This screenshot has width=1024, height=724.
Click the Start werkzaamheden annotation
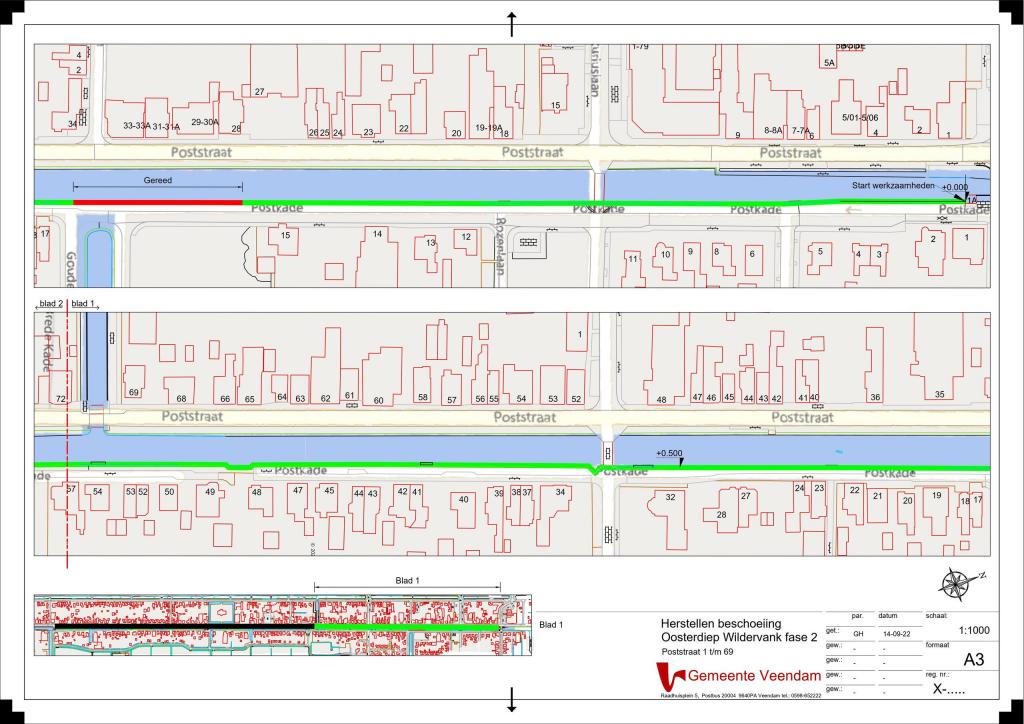coord(892,186)
